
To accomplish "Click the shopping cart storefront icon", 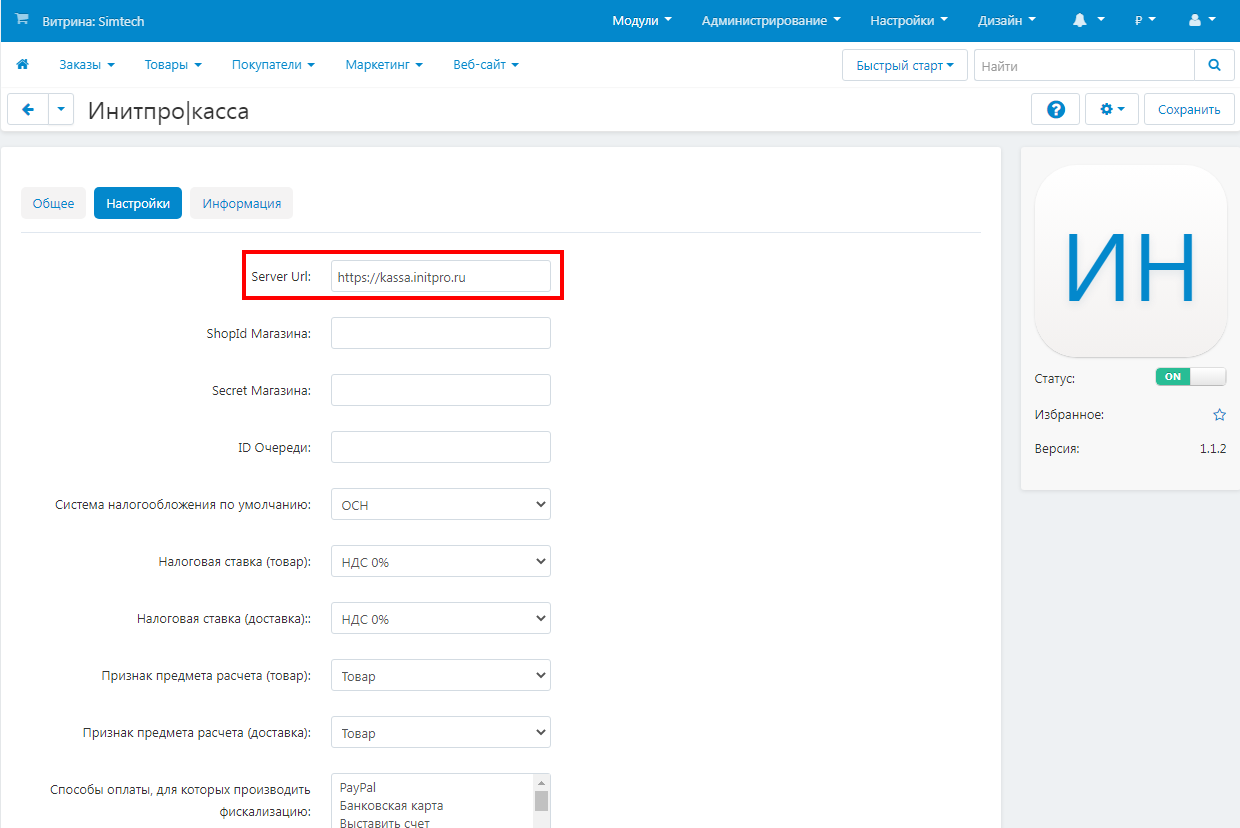I will point(22,19).
